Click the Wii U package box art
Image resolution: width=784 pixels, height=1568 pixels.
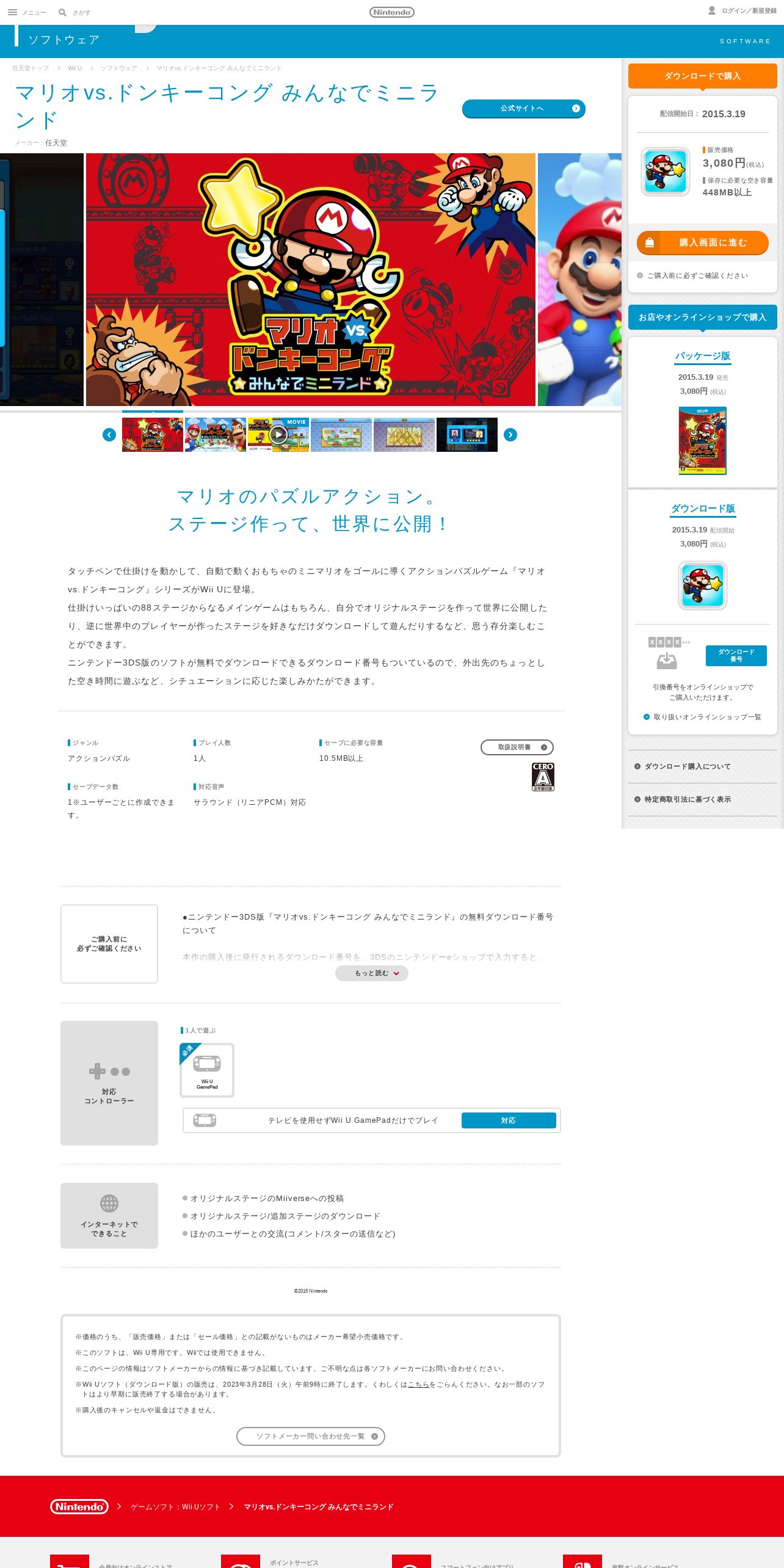pos(703,441)
